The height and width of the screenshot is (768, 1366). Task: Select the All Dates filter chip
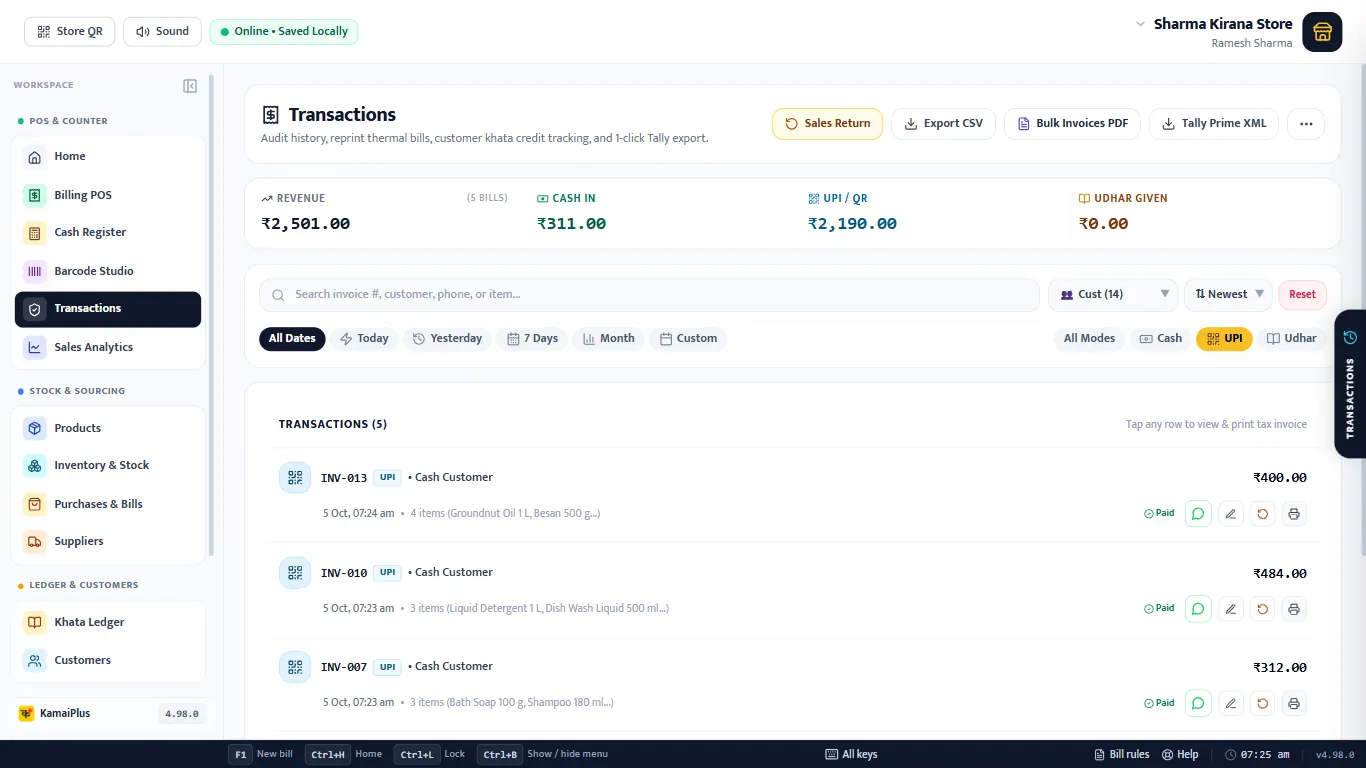click(x=292, y=339)
